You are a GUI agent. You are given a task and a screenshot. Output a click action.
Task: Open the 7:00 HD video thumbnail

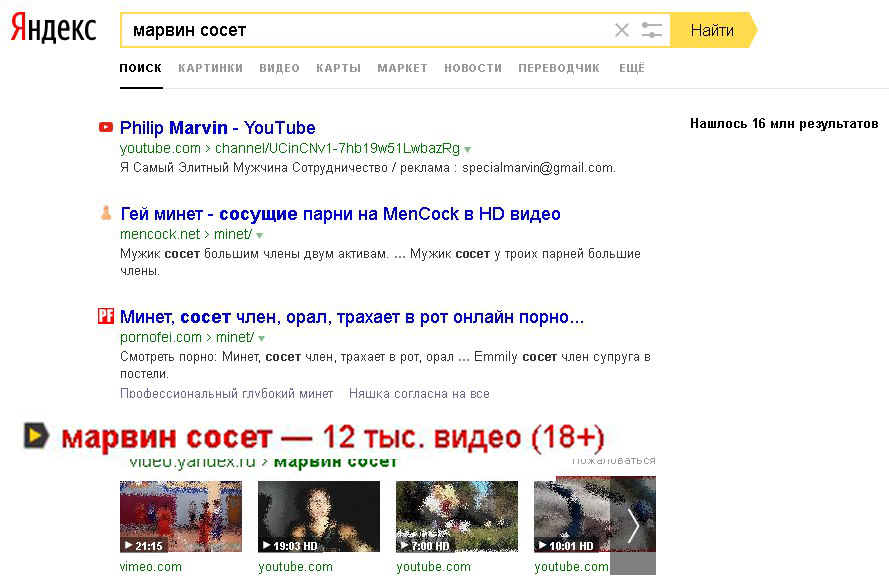[457, 517]
